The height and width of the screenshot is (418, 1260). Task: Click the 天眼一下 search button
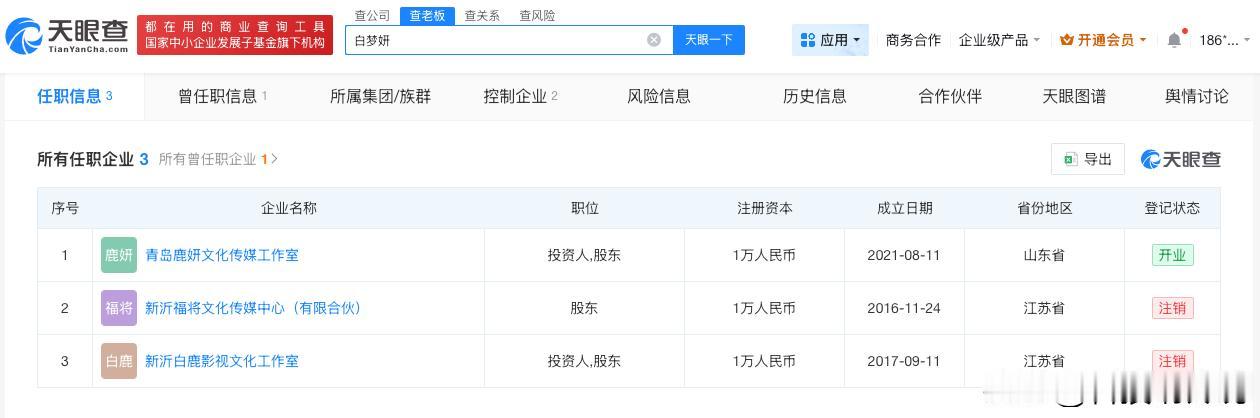click(x=709, y=40)
